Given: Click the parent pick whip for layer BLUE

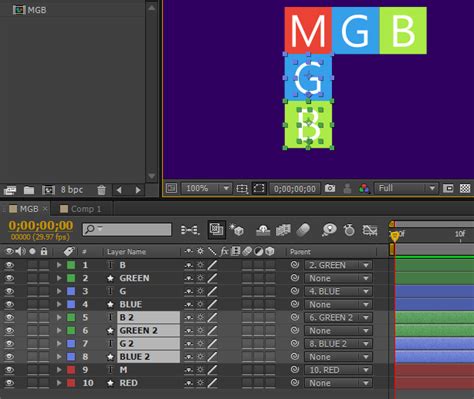Looking at the screenshot, I should point(295,304).
